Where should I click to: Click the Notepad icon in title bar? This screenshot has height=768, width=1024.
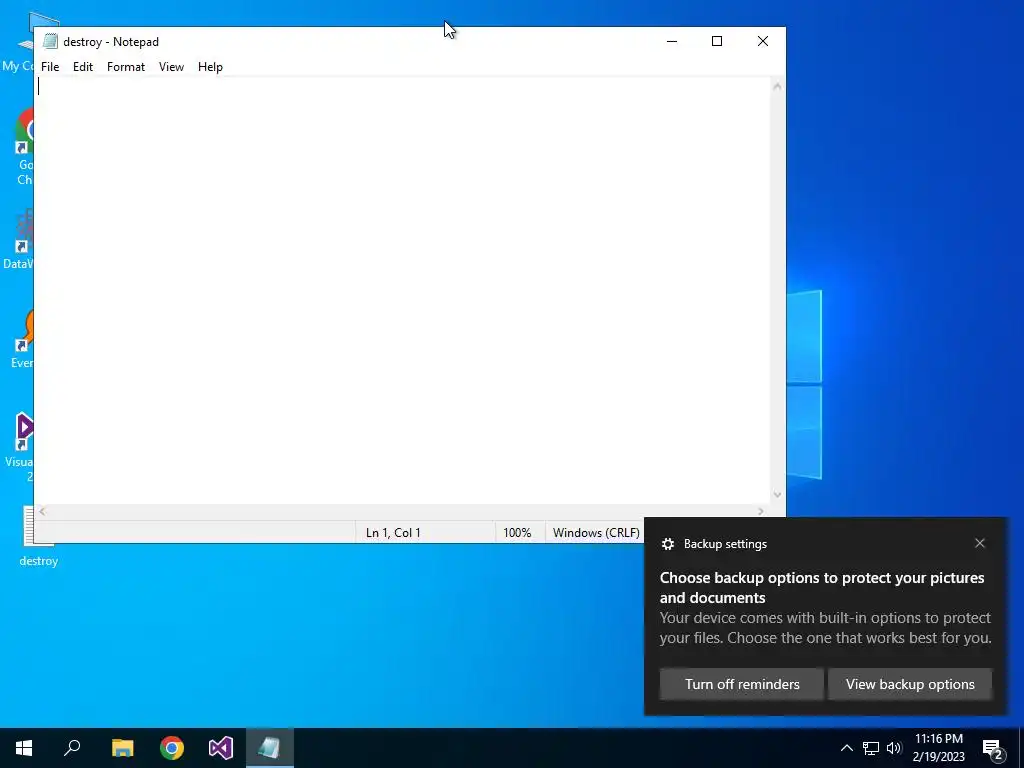(x=50, y=41)
